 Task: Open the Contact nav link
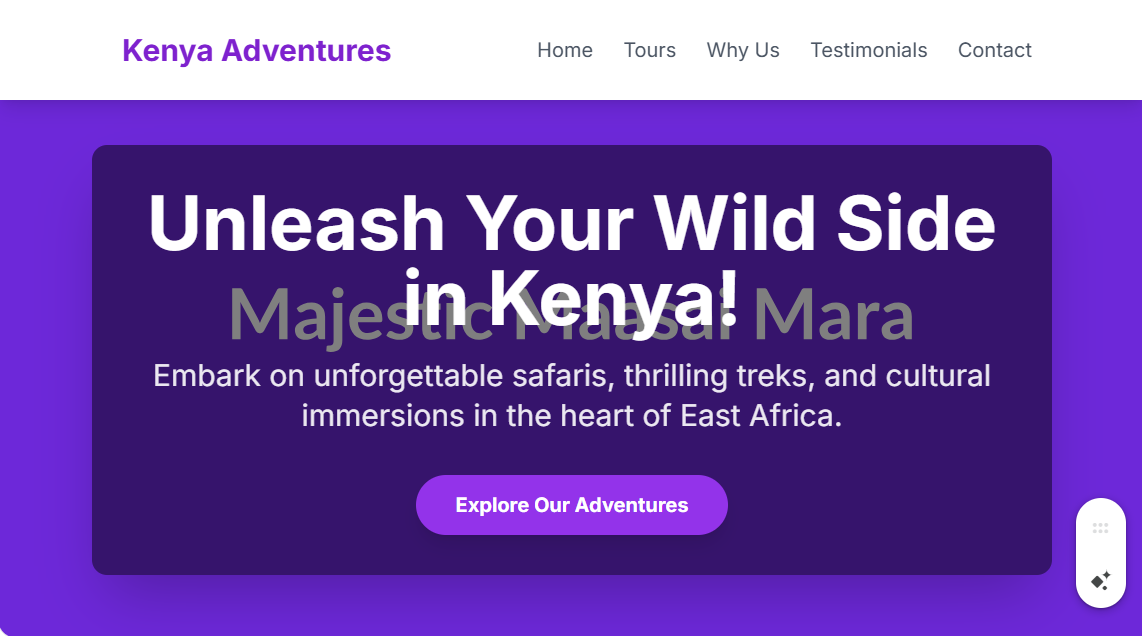(995, 50)
